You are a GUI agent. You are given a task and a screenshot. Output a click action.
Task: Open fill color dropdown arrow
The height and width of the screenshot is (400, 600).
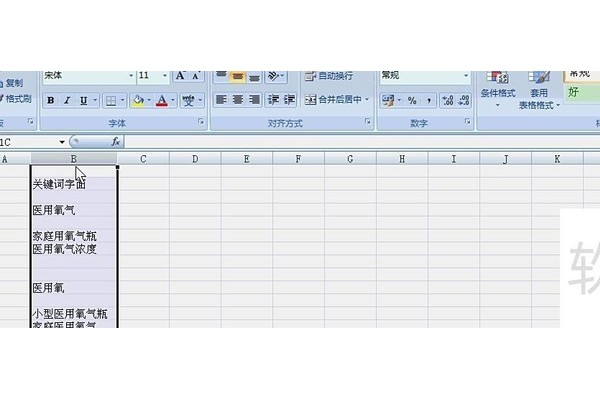click(x=149, y=101)
